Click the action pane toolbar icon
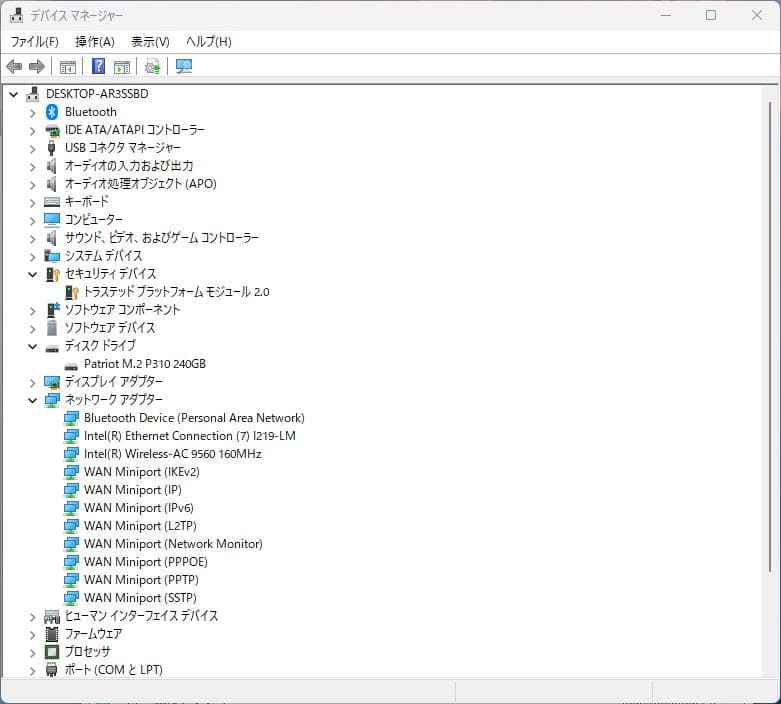Image resolution: width=781 pixels, height=704 pixels. [122, 66]
